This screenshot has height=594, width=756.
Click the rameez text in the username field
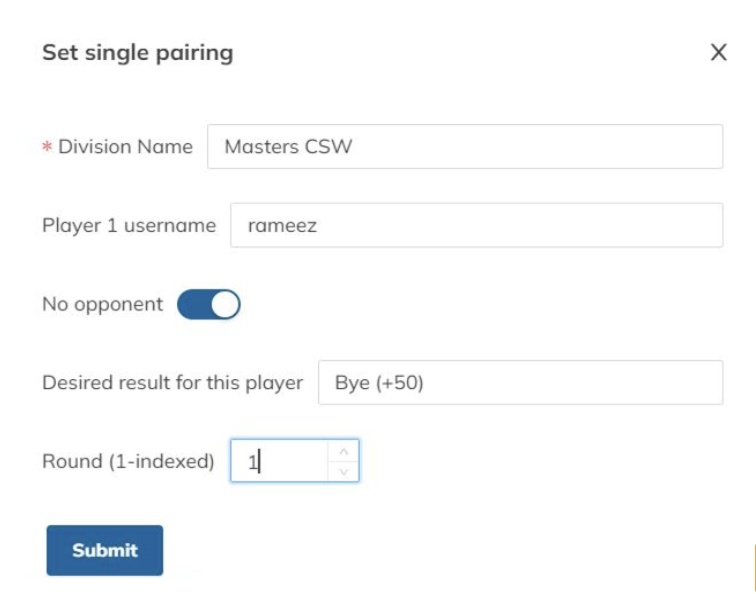(x=281, y=226)
